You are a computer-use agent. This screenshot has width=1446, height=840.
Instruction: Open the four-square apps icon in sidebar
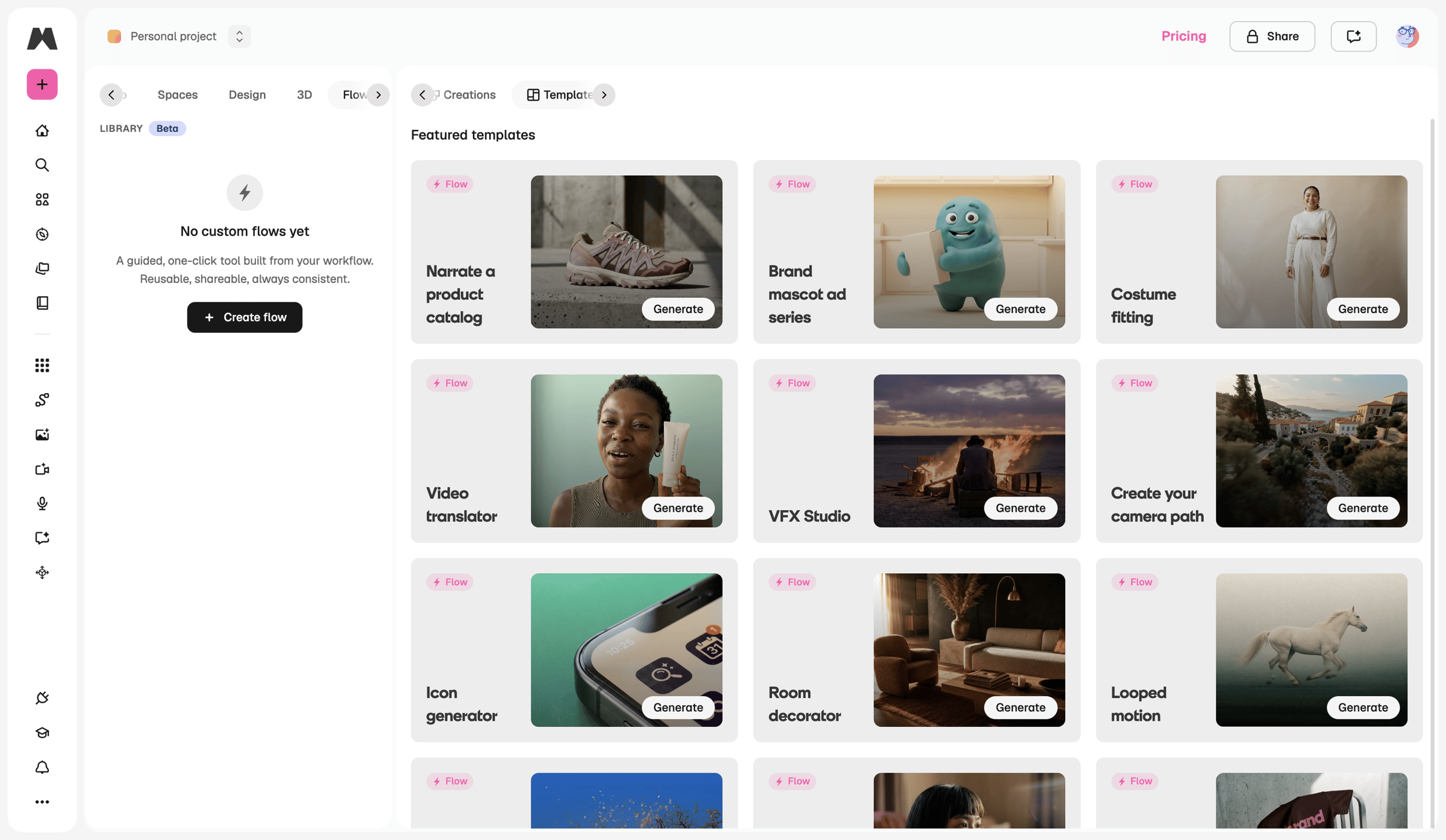[x=42, y=199]
